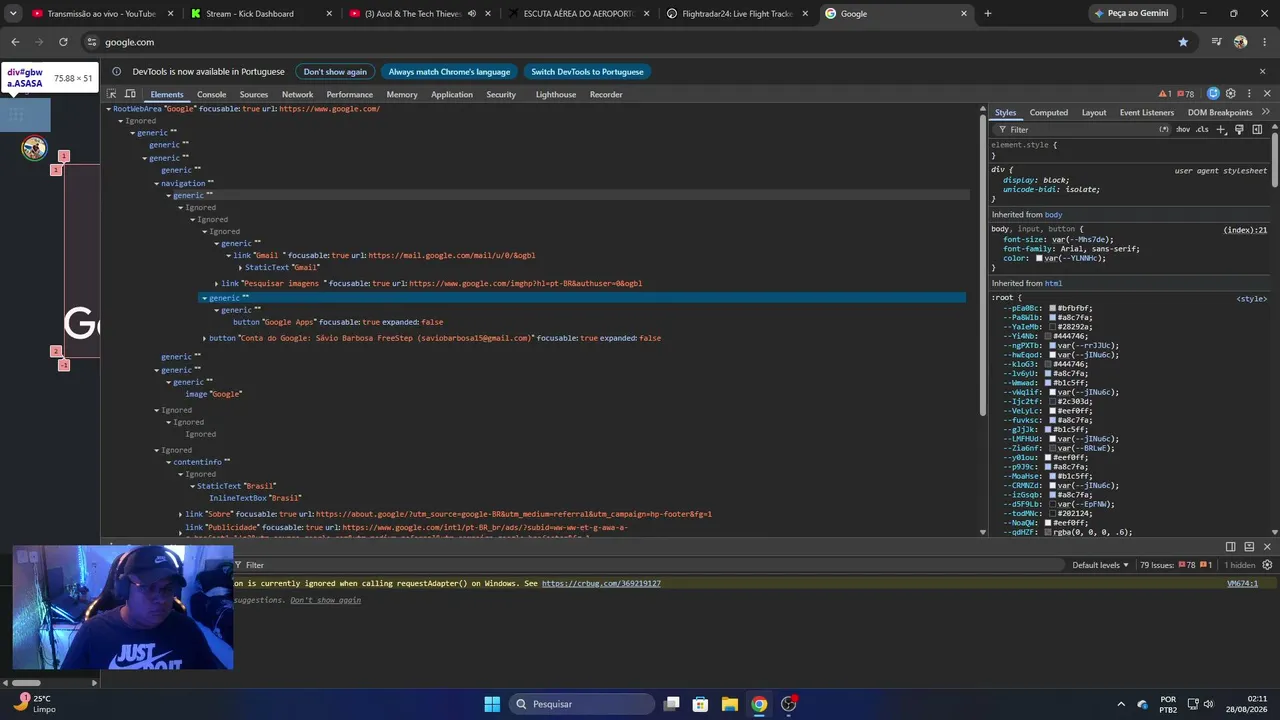This screenshot has width=1280, height=720.
Task: Open Chrome from the taskbar
Action: 759,704
